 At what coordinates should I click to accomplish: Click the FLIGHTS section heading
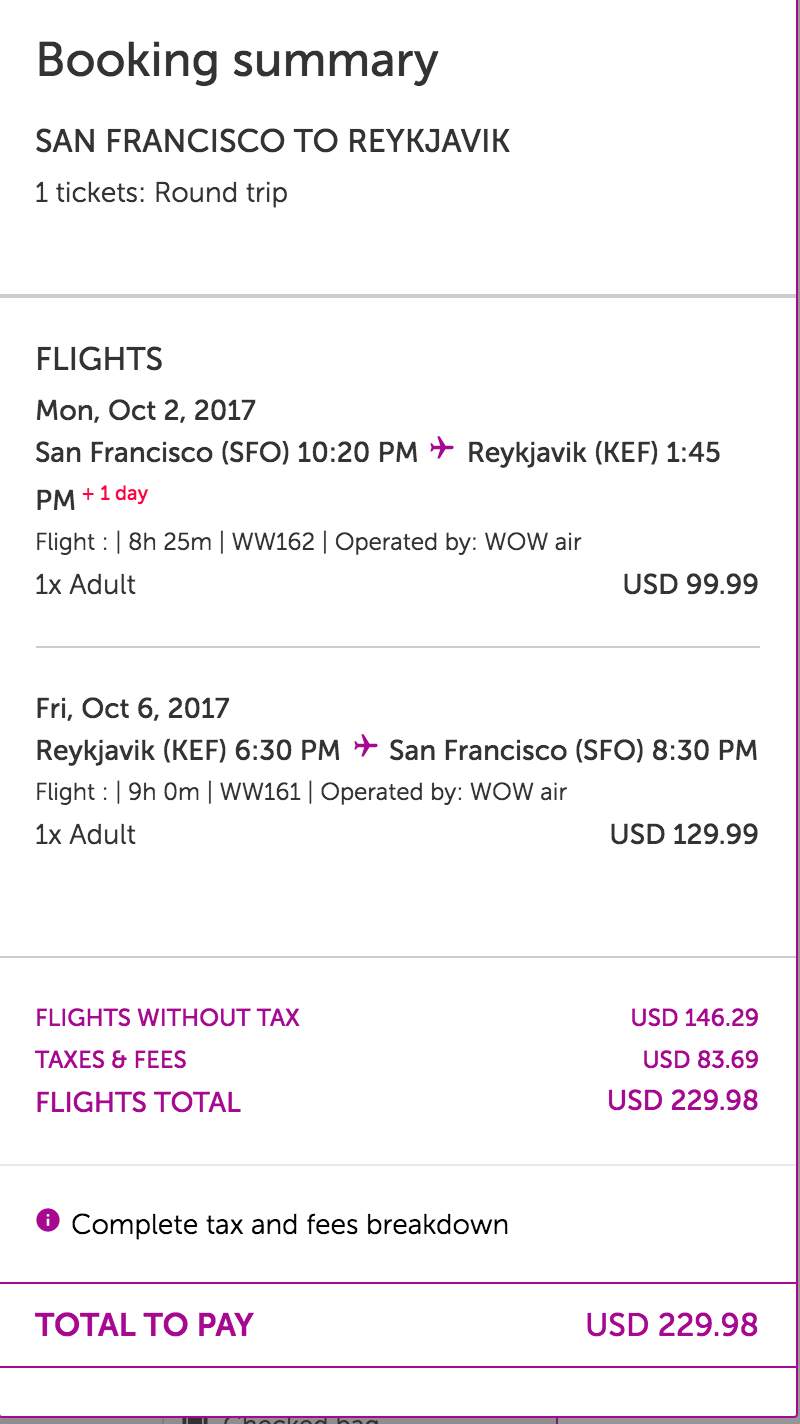click(x=99, y=359)
